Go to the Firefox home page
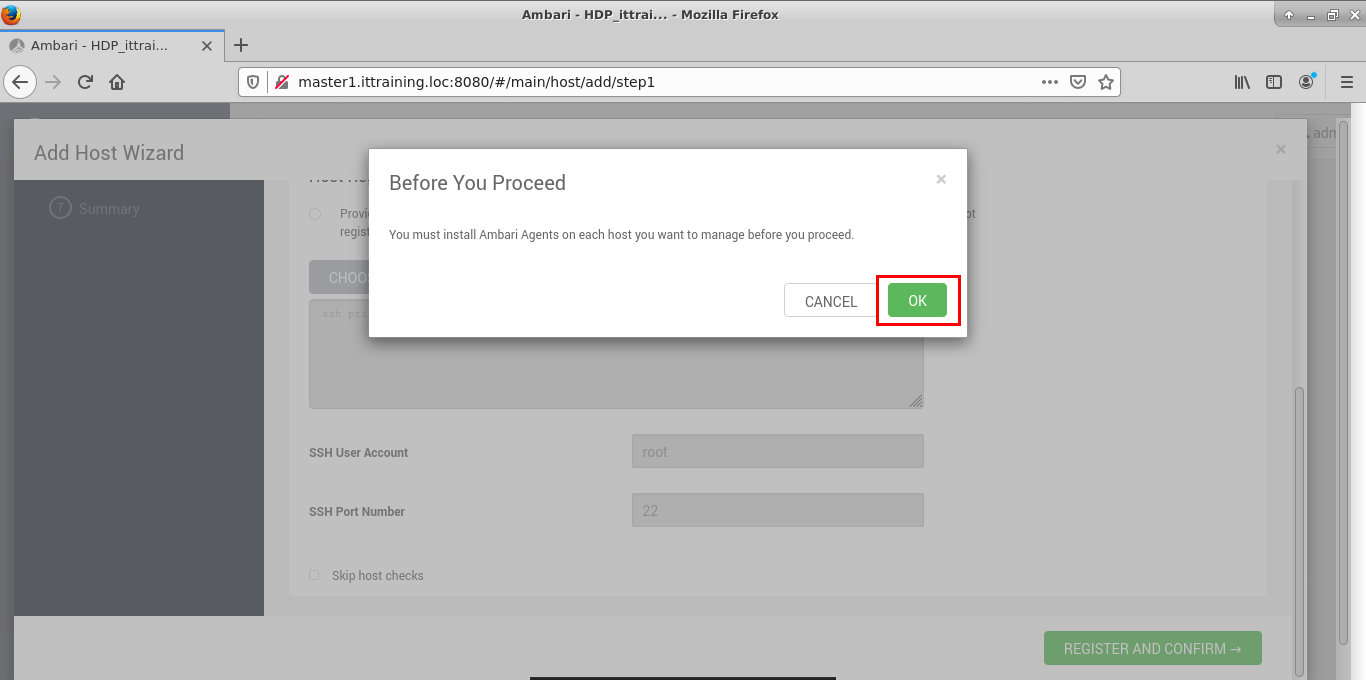The width and height of the screenshot is (1366, 680). [x=117, y=82]
